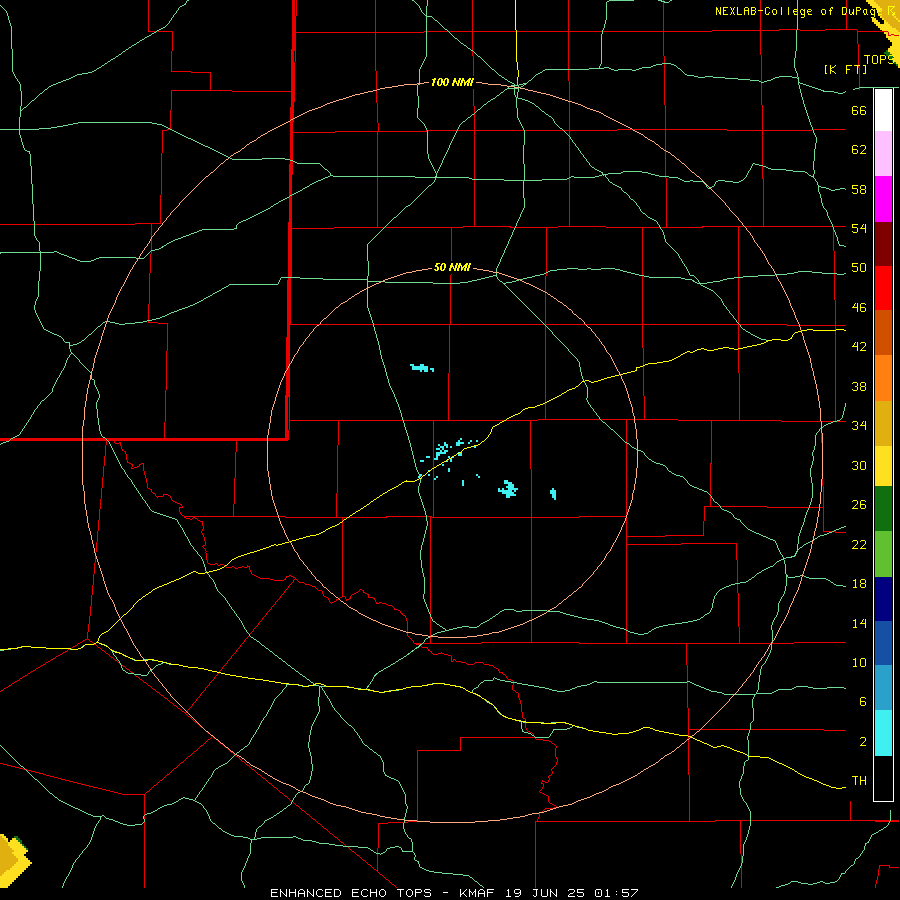Click the '42' scale value
The image size is (900, 900).
click(x=859, y=347)
